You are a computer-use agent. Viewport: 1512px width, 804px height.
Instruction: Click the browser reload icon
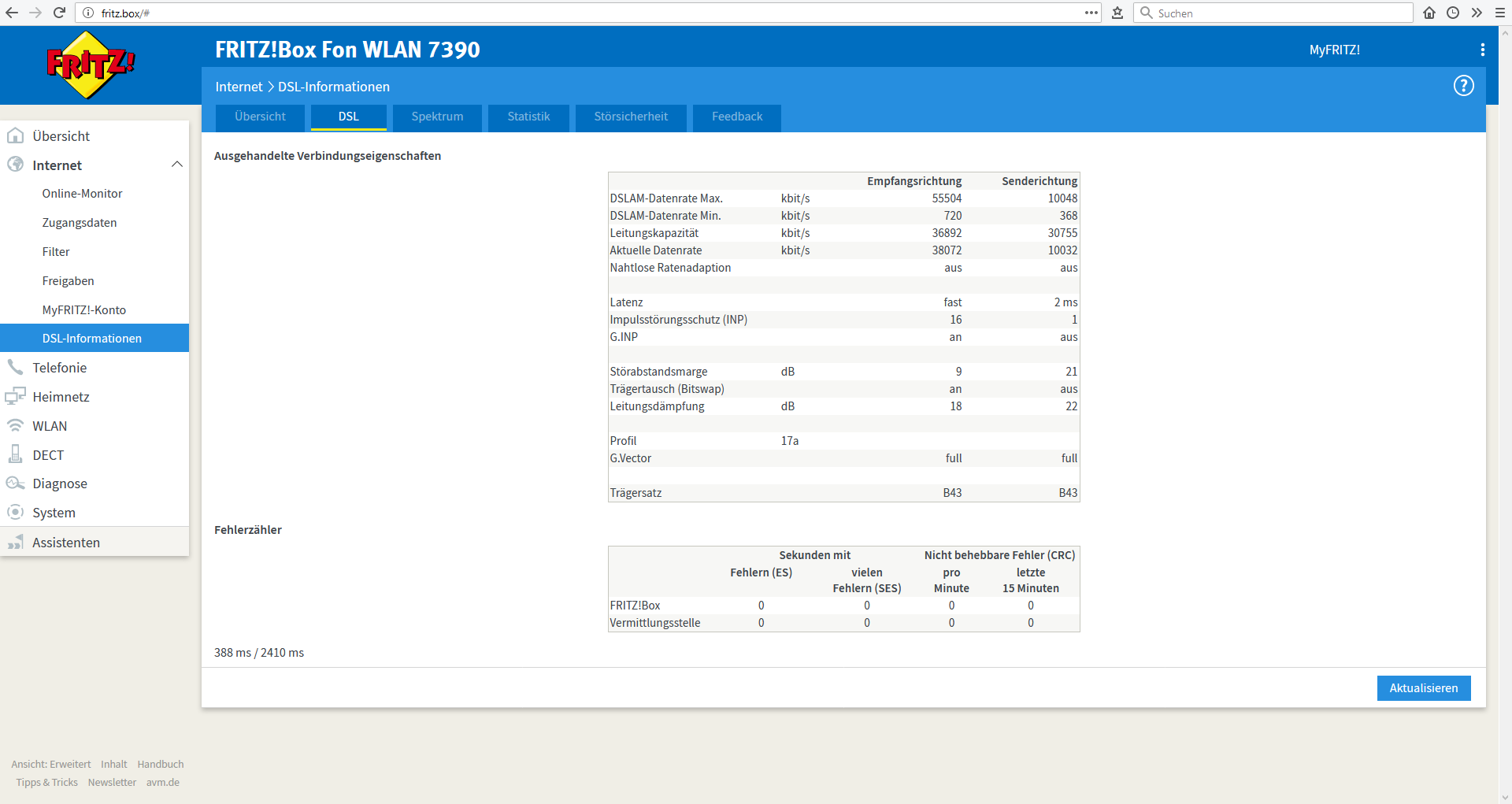click(60, 13)
